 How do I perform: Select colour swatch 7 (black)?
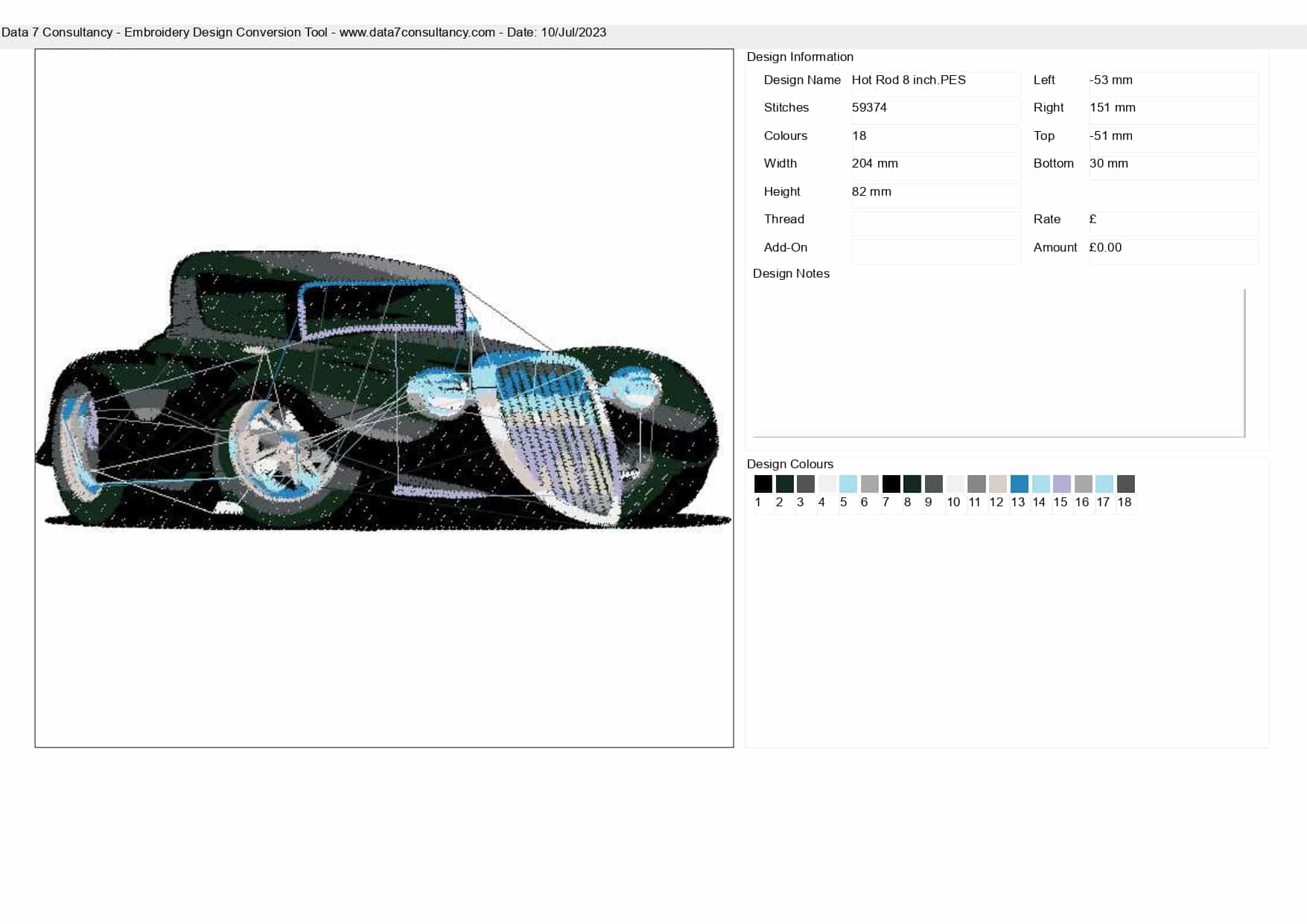tap(891, 484)
